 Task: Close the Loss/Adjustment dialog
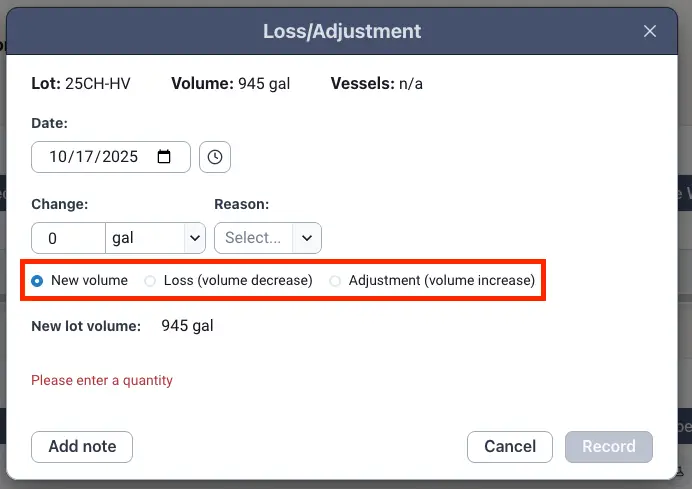coord(650,31)
